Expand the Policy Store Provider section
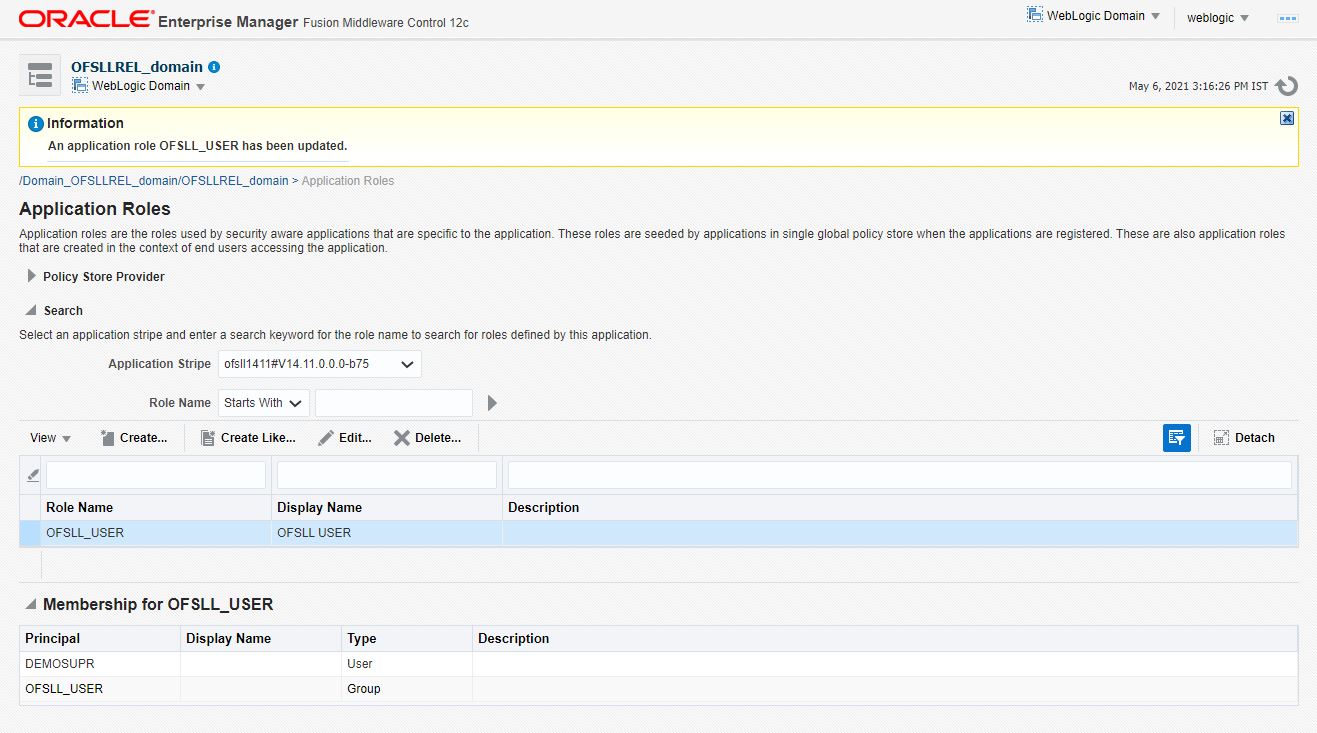1317x733 pixels. (x=32, y=276)
